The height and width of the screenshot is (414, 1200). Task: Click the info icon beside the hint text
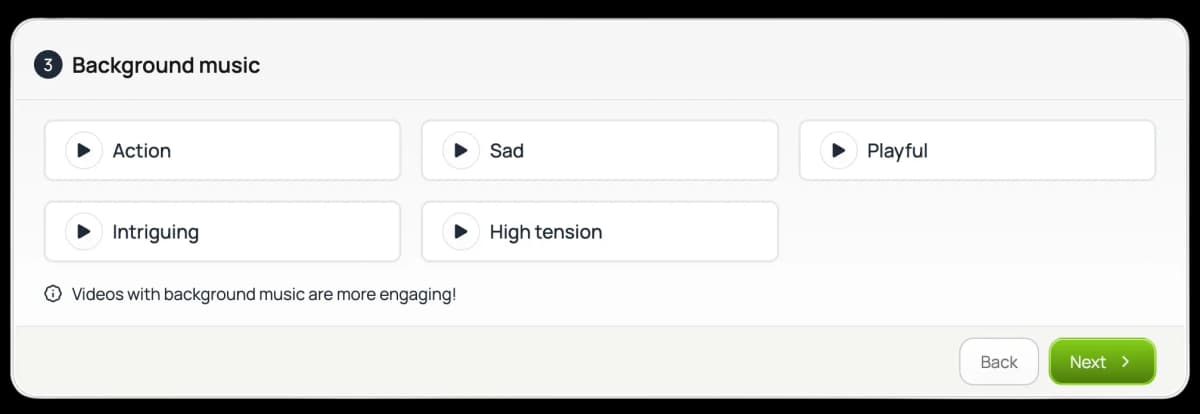[53, 294]
